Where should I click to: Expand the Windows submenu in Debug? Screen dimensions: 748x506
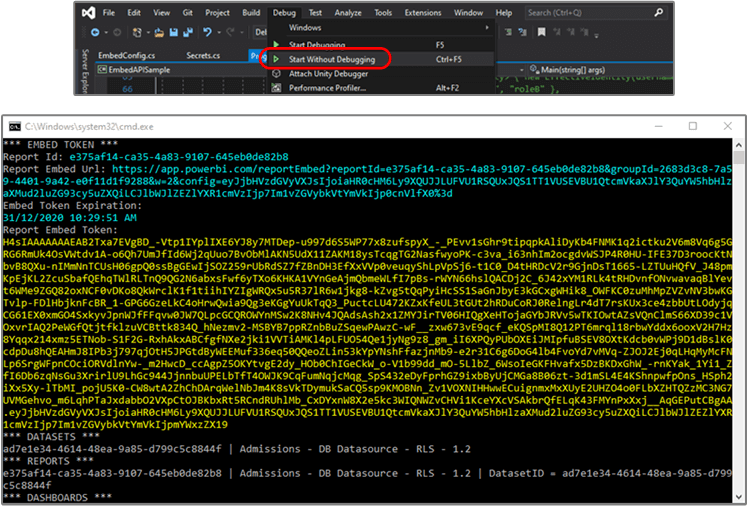pyautogui.click(x=381, y=28)
